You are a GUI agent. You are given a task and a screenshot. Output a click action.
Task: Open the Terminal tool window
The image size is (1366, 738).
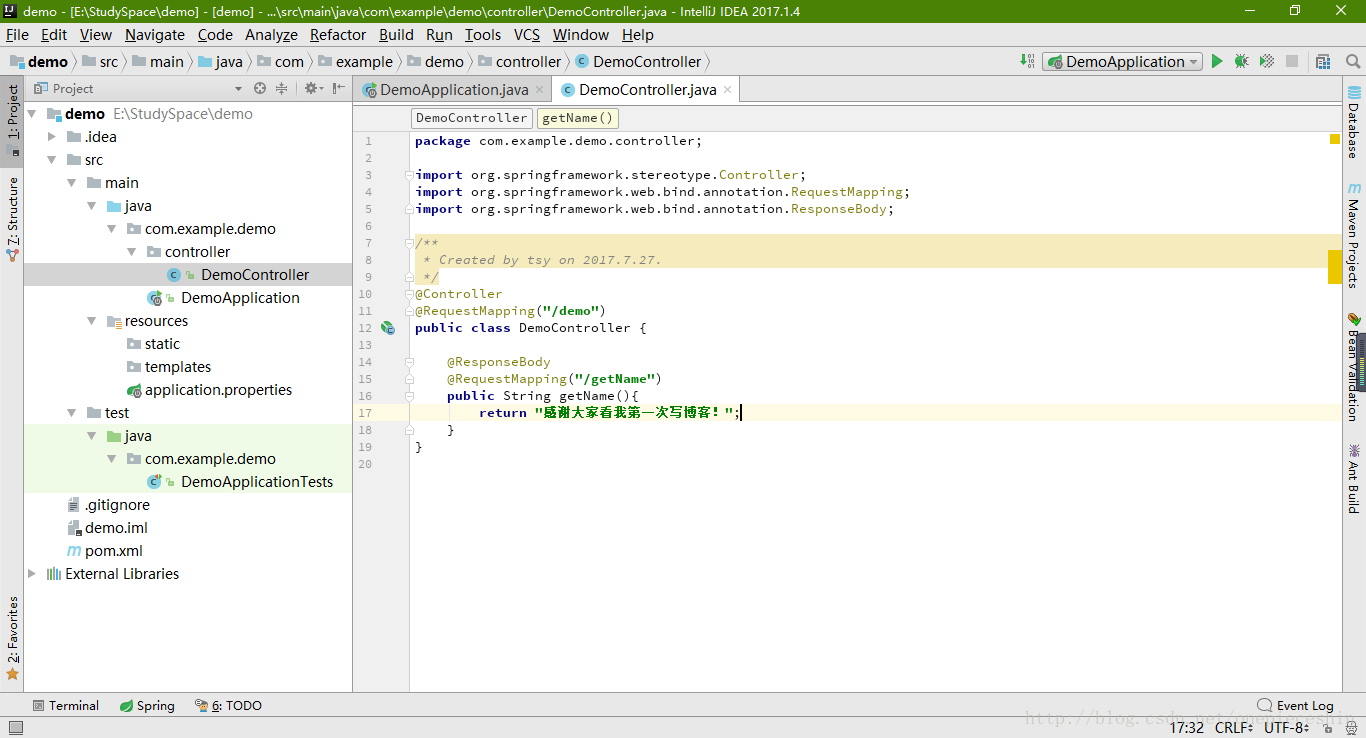(x=66, y=705)
